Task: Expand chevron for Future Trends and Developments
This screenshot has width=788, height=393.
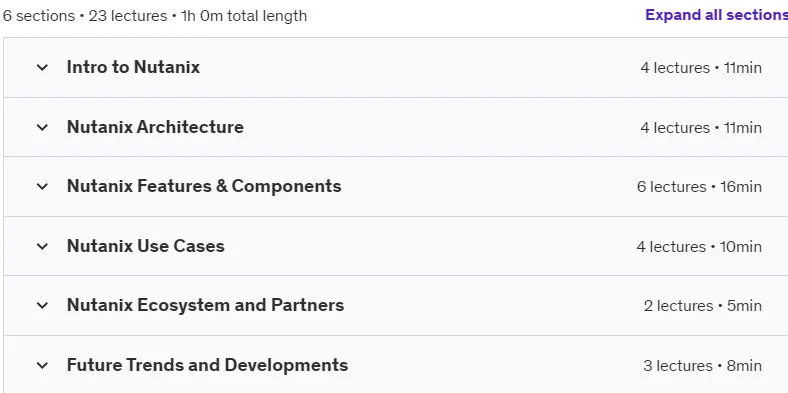Action: click(42, 365)
